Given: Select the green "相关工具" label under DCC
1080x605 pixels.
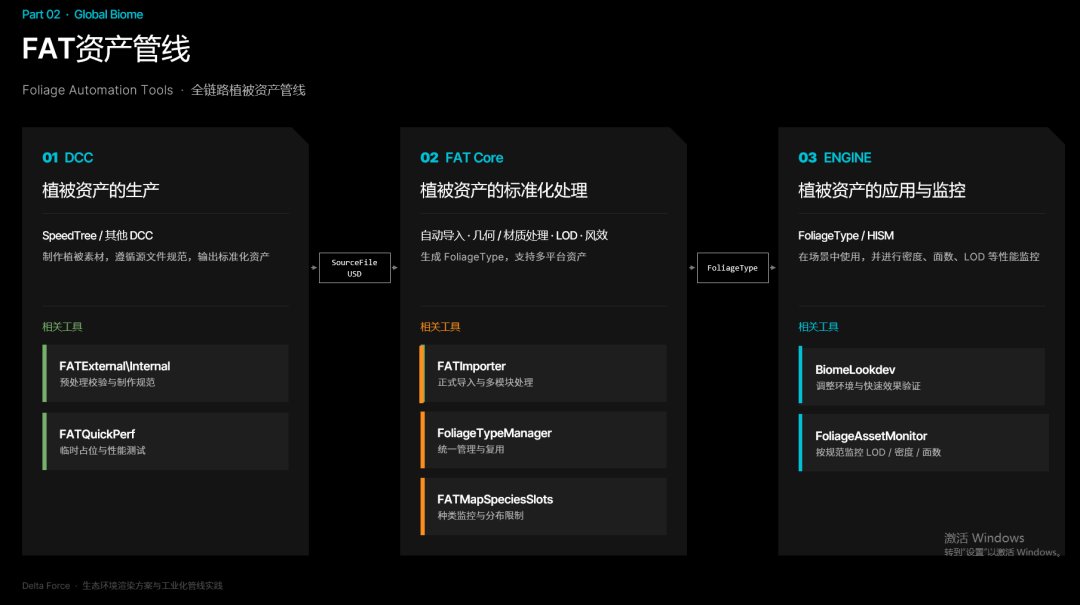Looking at the screenshot, I should pos(62,327).
